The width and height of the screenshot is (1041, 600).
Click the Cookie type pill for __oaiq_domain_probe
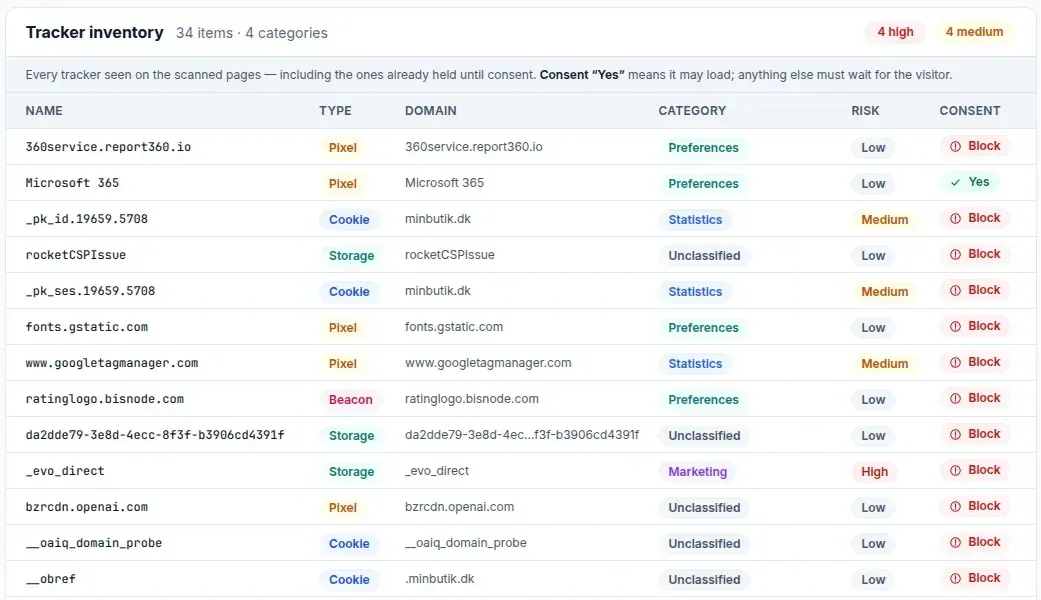(x=349, y=544)
